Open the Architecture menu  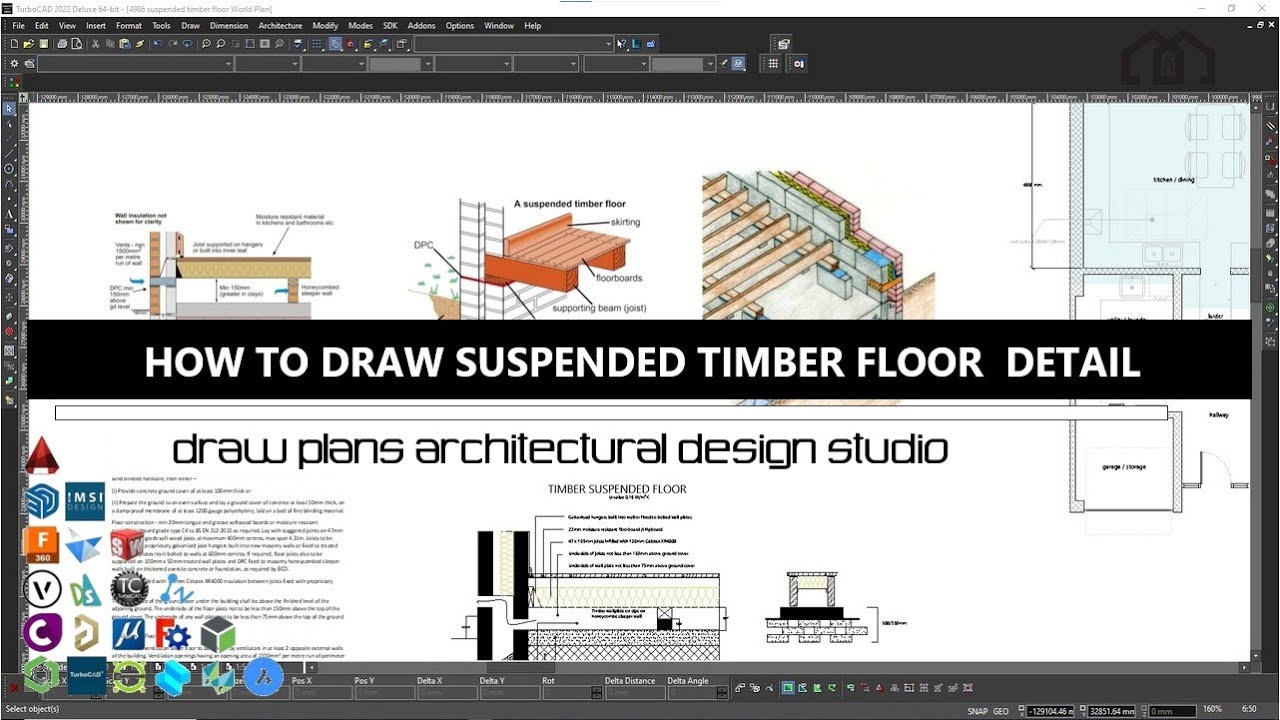coord(280,26)
